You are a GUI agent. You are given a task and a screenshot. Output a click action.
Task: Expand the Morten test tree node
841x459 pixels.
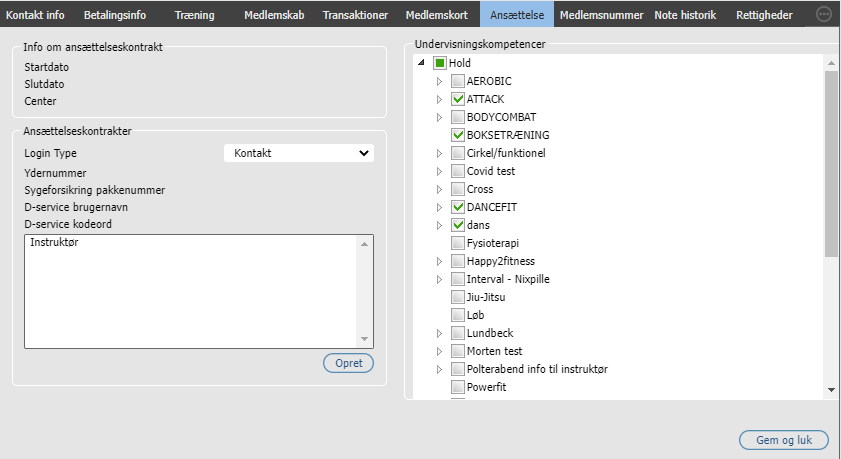click(439, 351)
